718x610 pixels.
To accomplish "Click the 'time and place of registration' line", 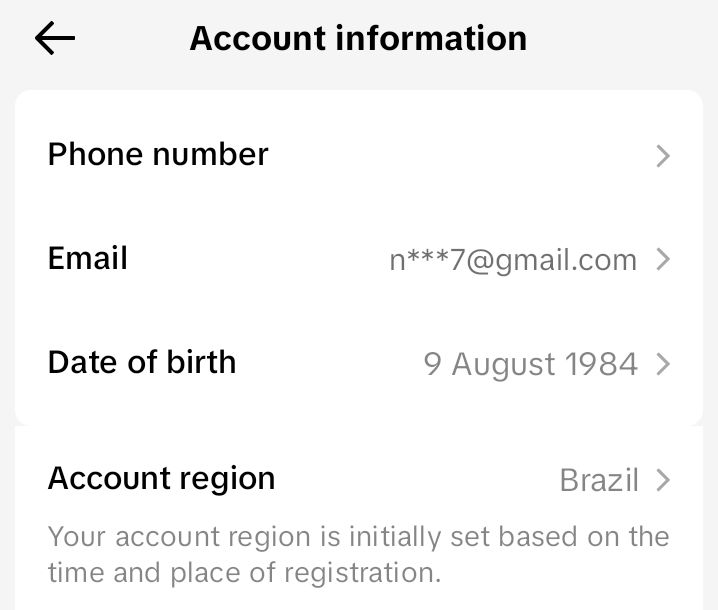I will point(245,573).
